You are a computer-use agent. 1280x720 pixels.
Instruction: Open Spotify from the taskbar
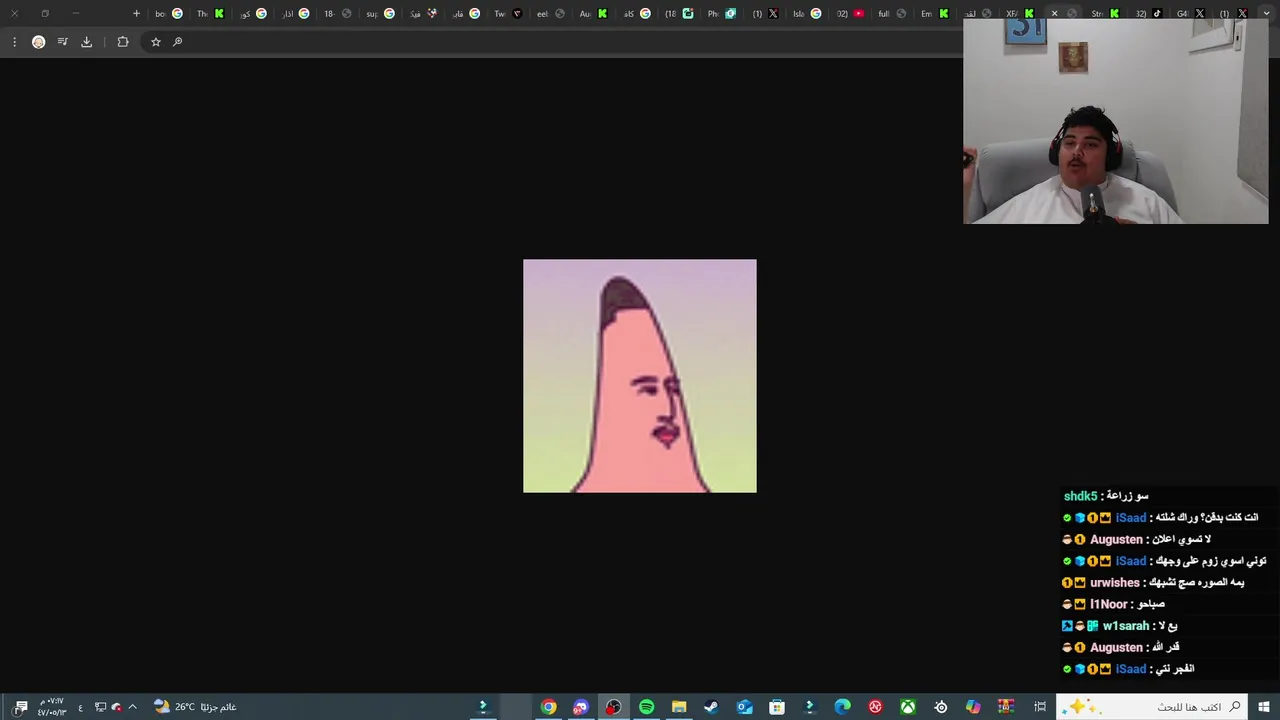(x=646, y=707)
